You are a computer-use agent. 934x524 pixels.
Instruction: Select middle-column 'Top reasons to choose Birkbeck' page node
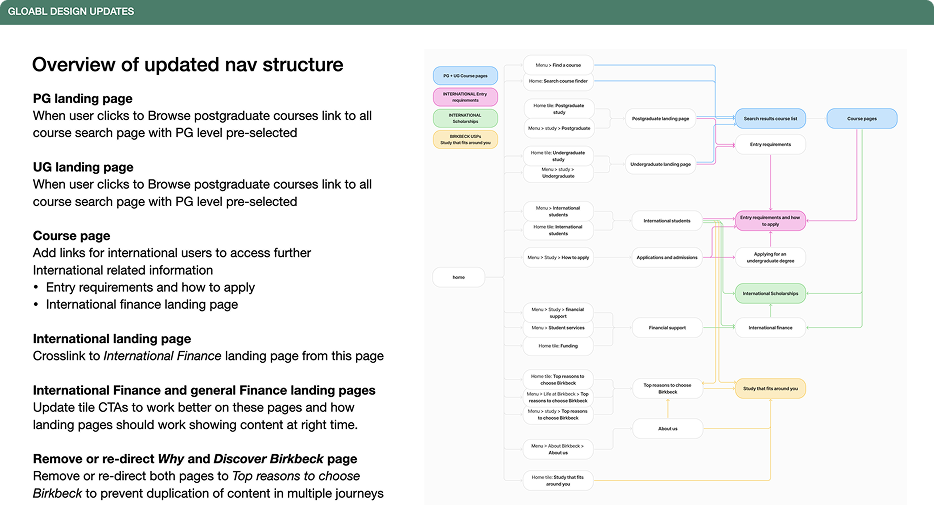pyautogui.click(x=667, y=388)
